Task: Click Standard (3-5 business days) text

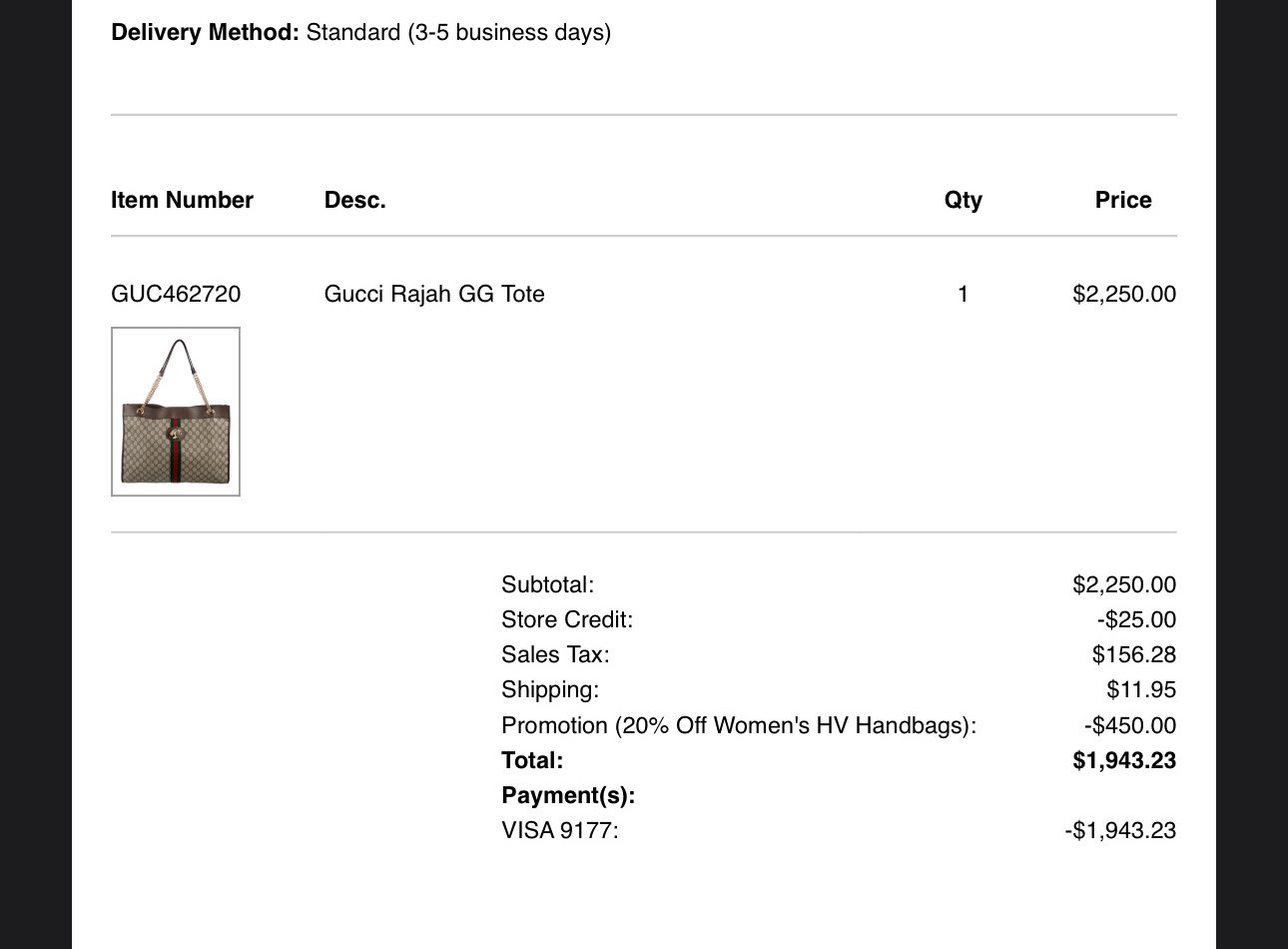Action: click(458, 32)
